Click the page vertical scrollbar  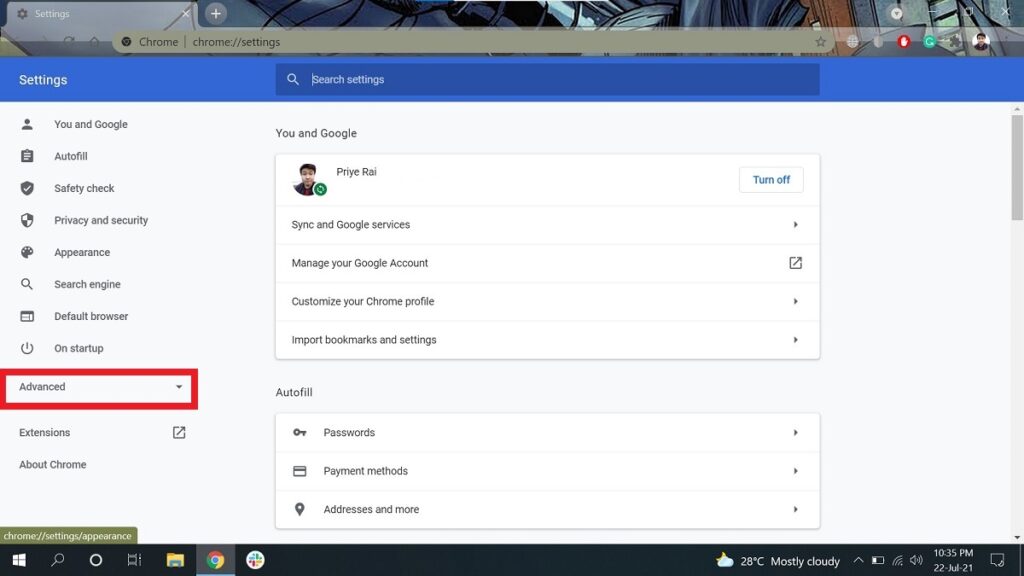1017,170
